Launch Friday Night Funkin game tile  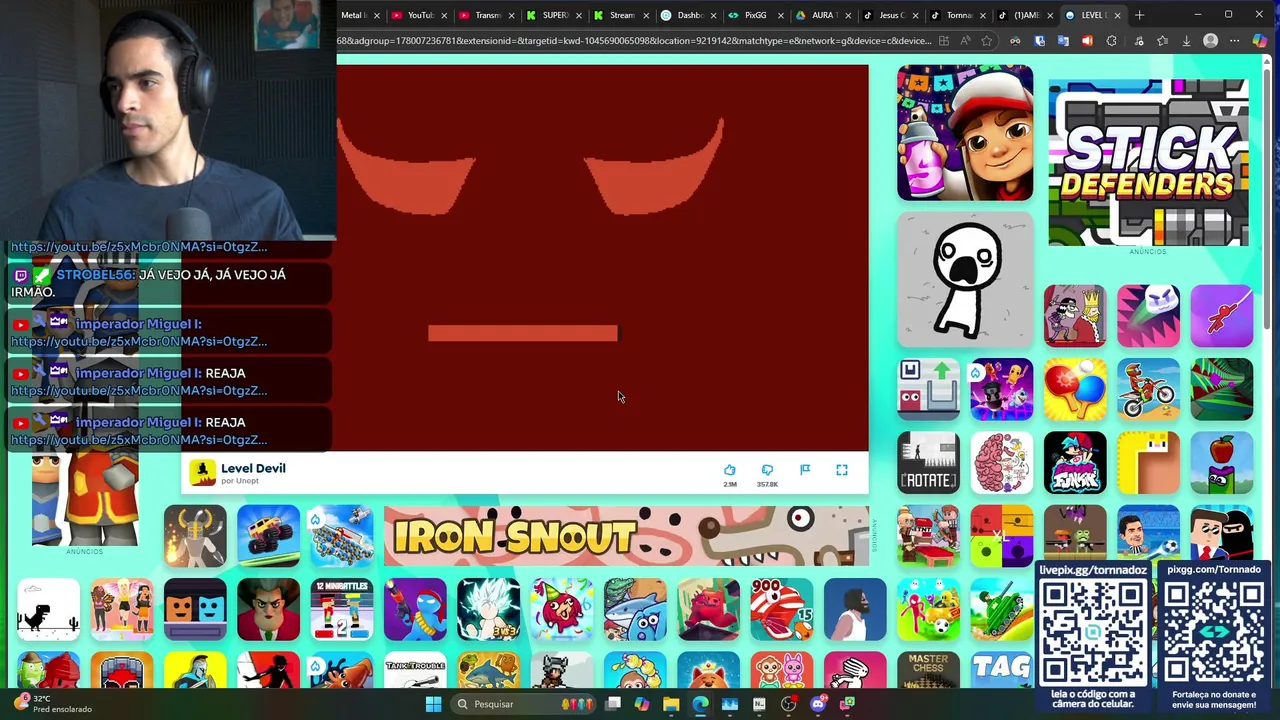tap(1075, 463)
